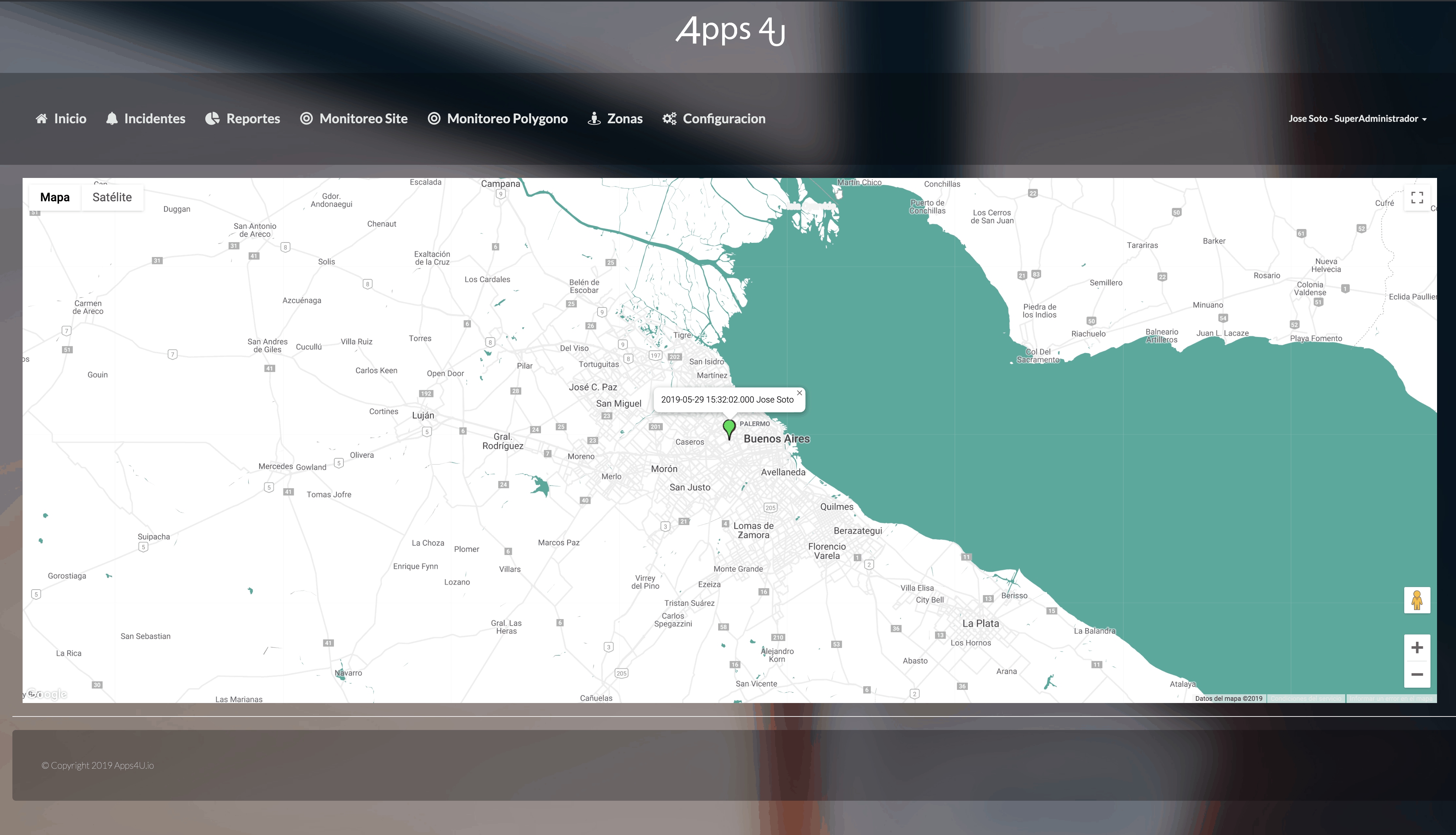Toggle fullscreen map view
1456x835 pixels.
1417,198
